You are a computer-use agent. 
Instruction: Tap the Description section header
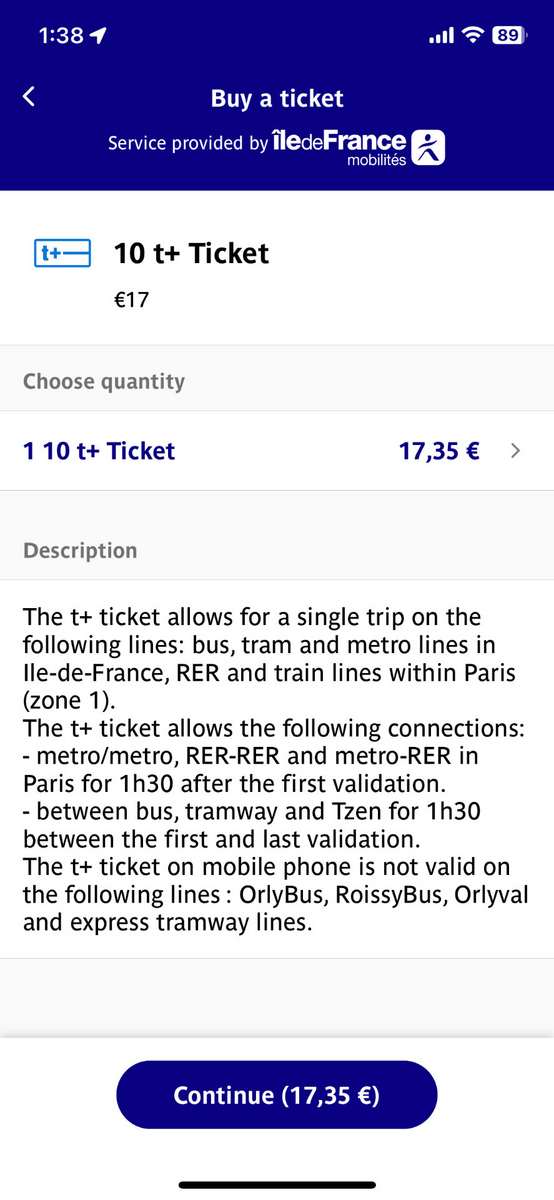(80, 550)
